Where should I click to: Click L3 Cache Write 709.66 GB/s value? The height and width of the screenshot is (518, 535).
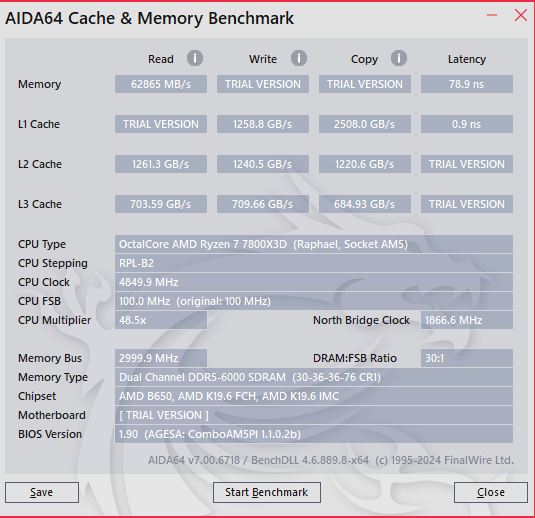tap(263, 204)
